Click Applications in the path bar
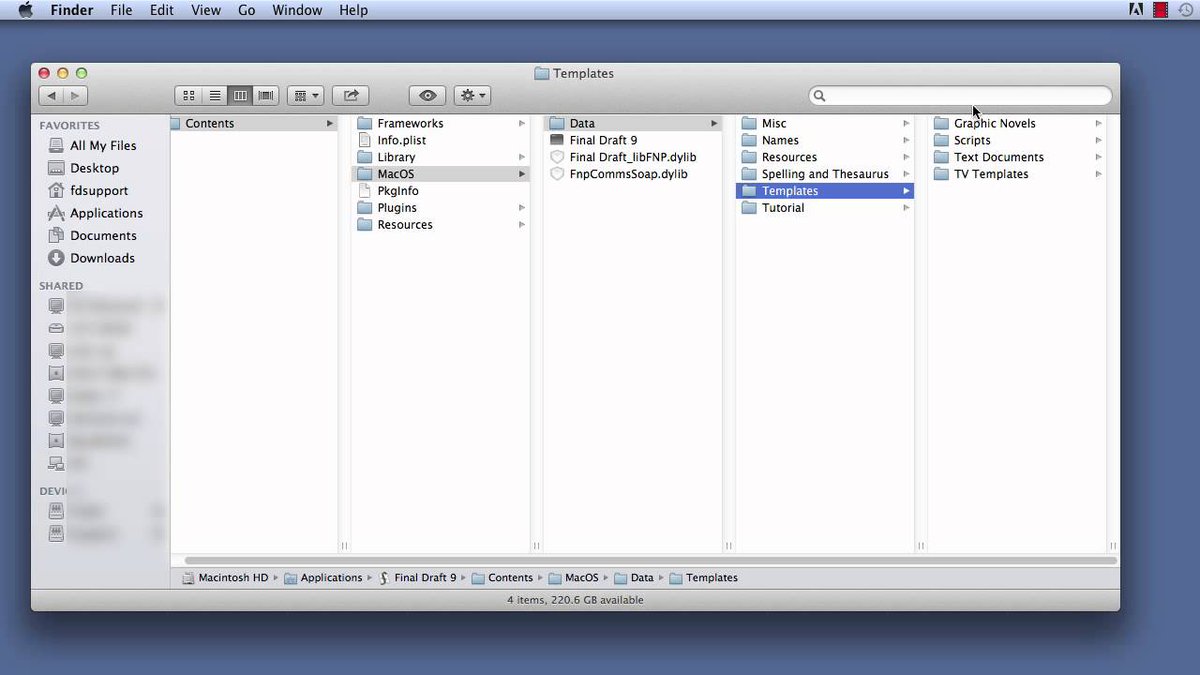 pyautogui.click(x=323, y=578)
